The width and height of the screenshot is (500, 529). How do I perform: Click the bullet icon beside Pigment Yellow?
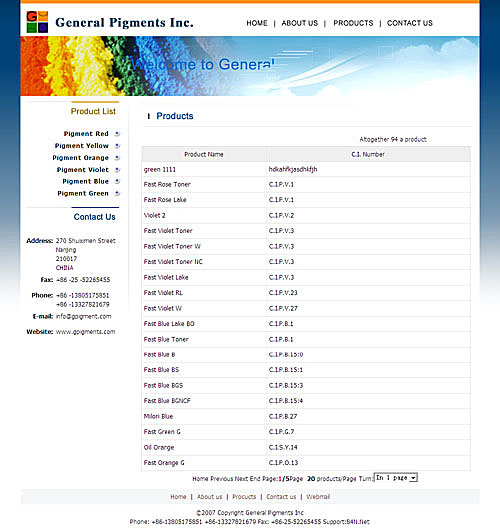click(x=117, y=146)
